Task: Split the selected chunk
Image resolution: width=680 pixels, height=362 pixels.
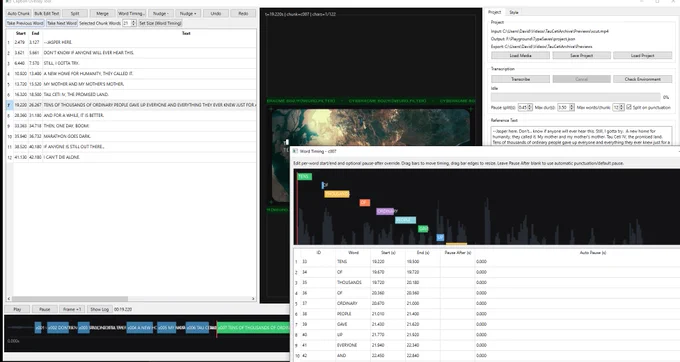Action: [x=75, y=13]
